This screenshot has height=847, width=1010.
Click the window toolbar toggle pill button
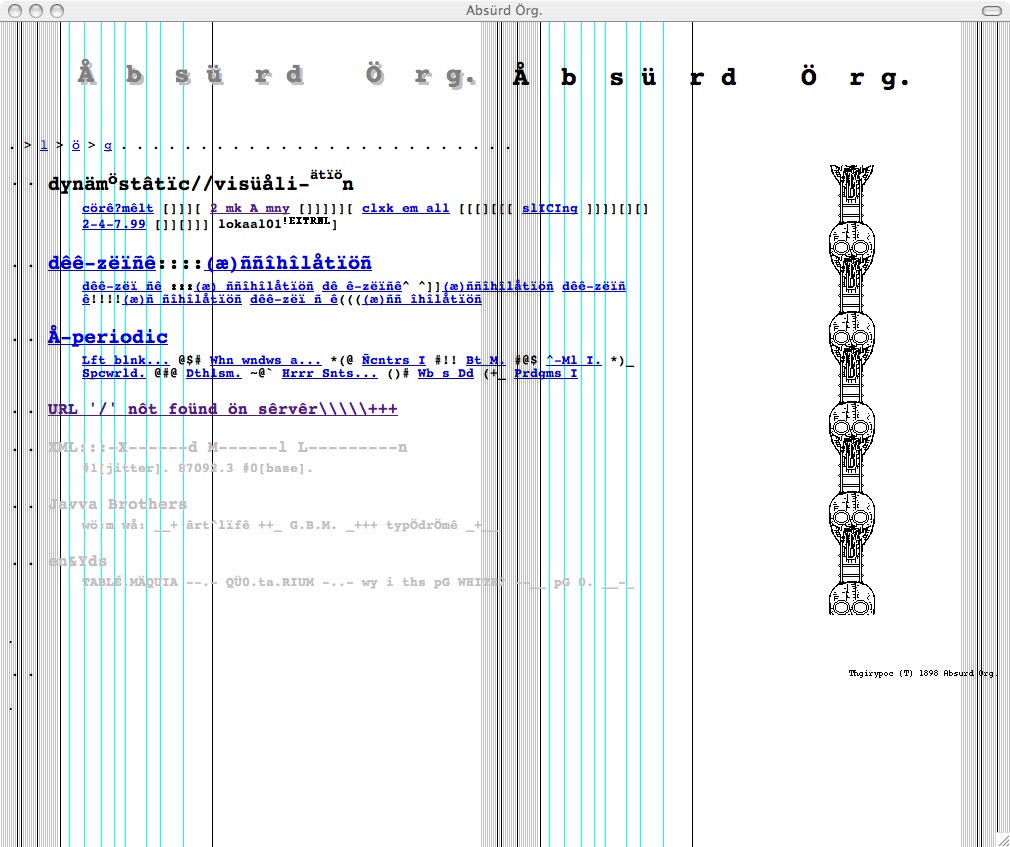click(x=991, y=11)
